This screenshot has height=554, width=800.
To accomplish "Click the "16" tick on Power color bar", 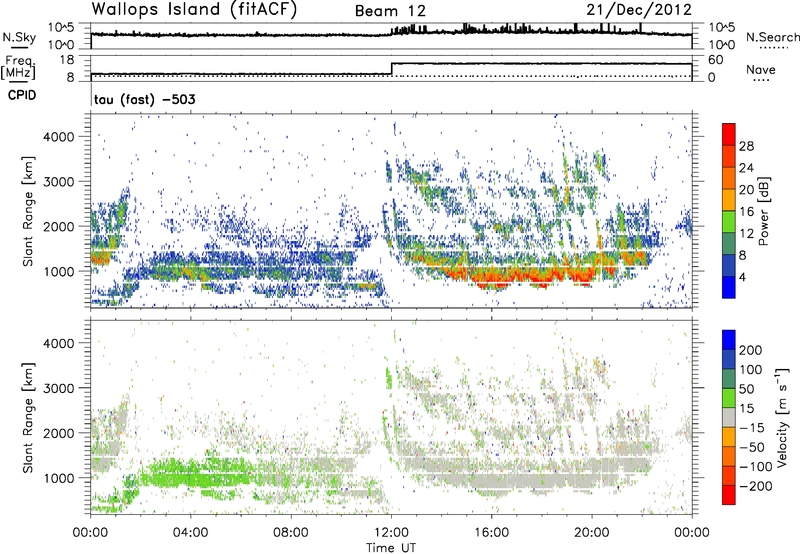I will click(746, 211).
